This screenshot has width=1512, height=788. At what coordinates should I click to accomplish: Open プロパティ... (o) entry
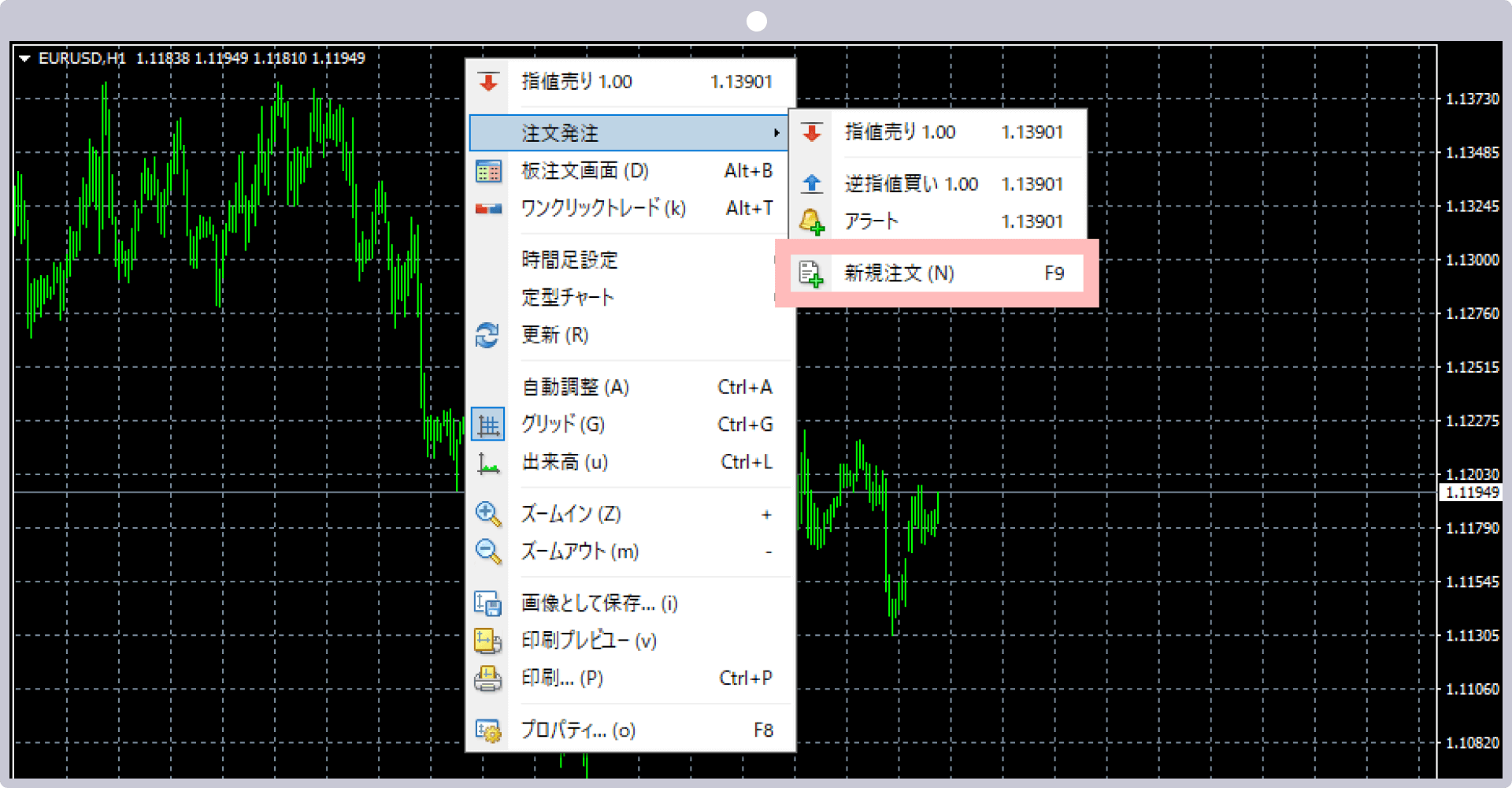coord(630,730)
